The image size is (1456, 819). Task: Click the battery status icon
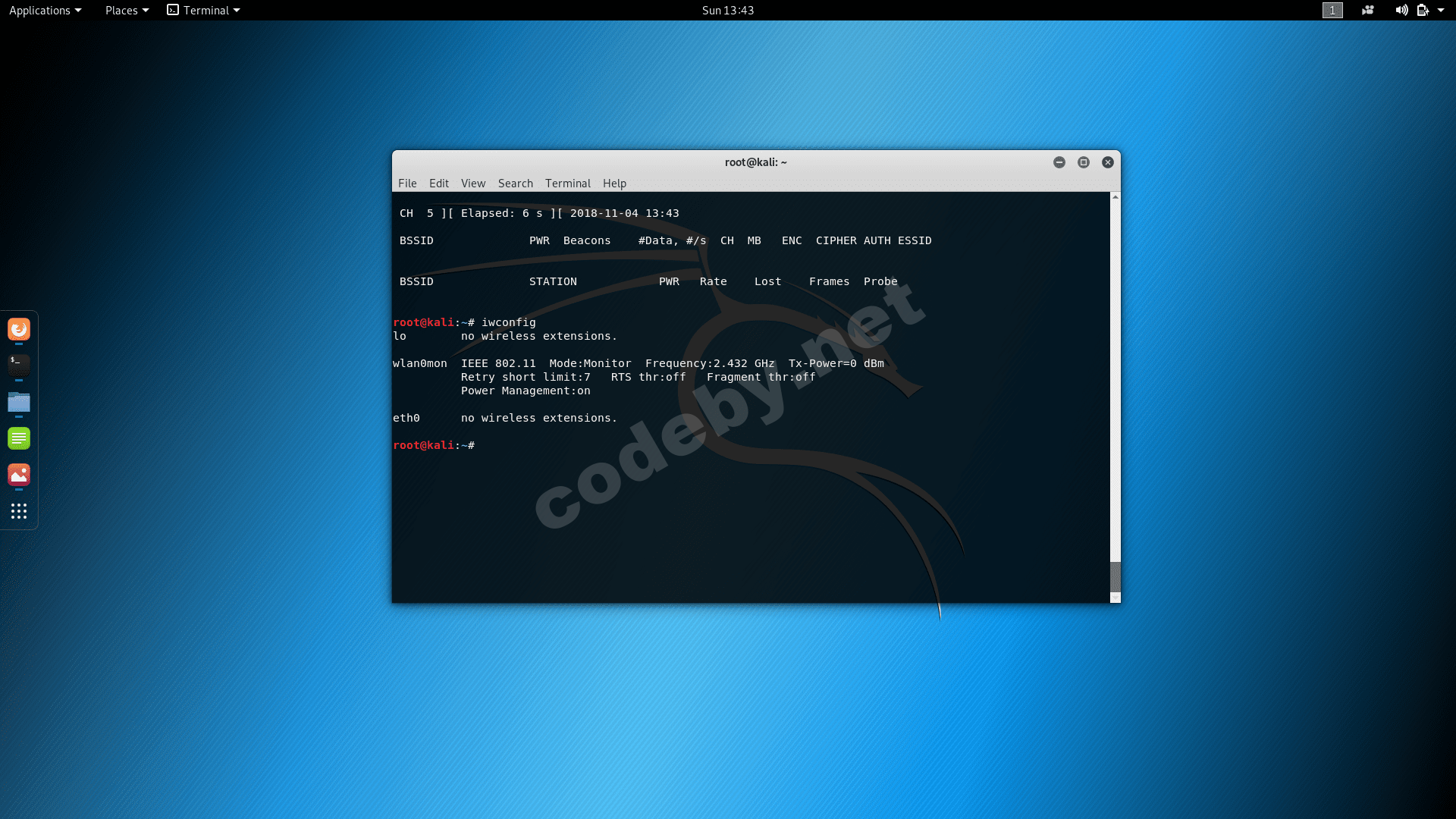click(x=1423, y=11)
